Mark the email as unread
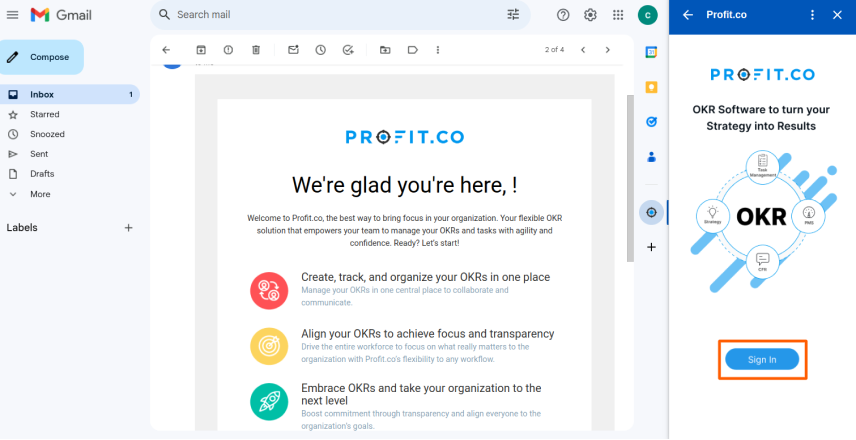The height and width of the screenshot is (440, 856). [293, 50]
